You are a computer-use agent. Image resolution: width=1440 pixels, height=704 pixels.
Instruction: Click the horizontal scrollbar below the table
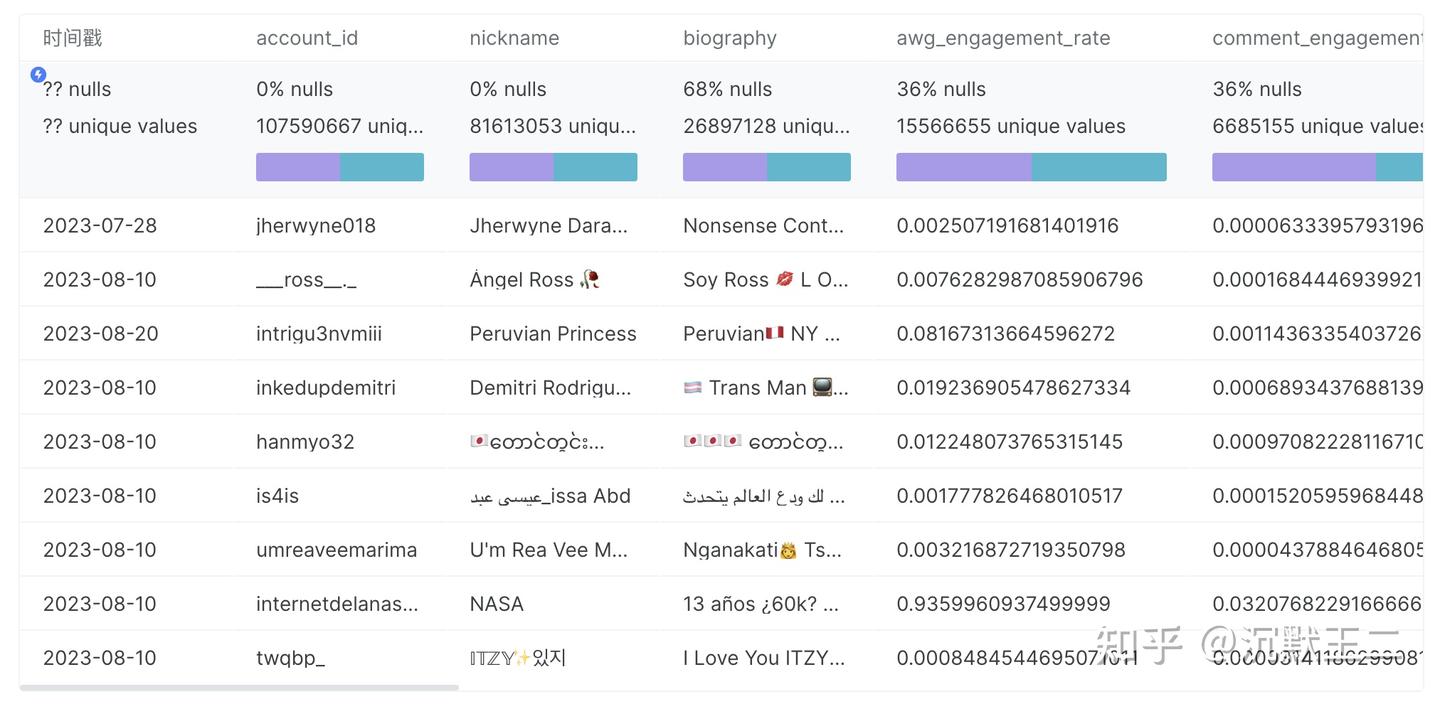(x=239, y=688)
